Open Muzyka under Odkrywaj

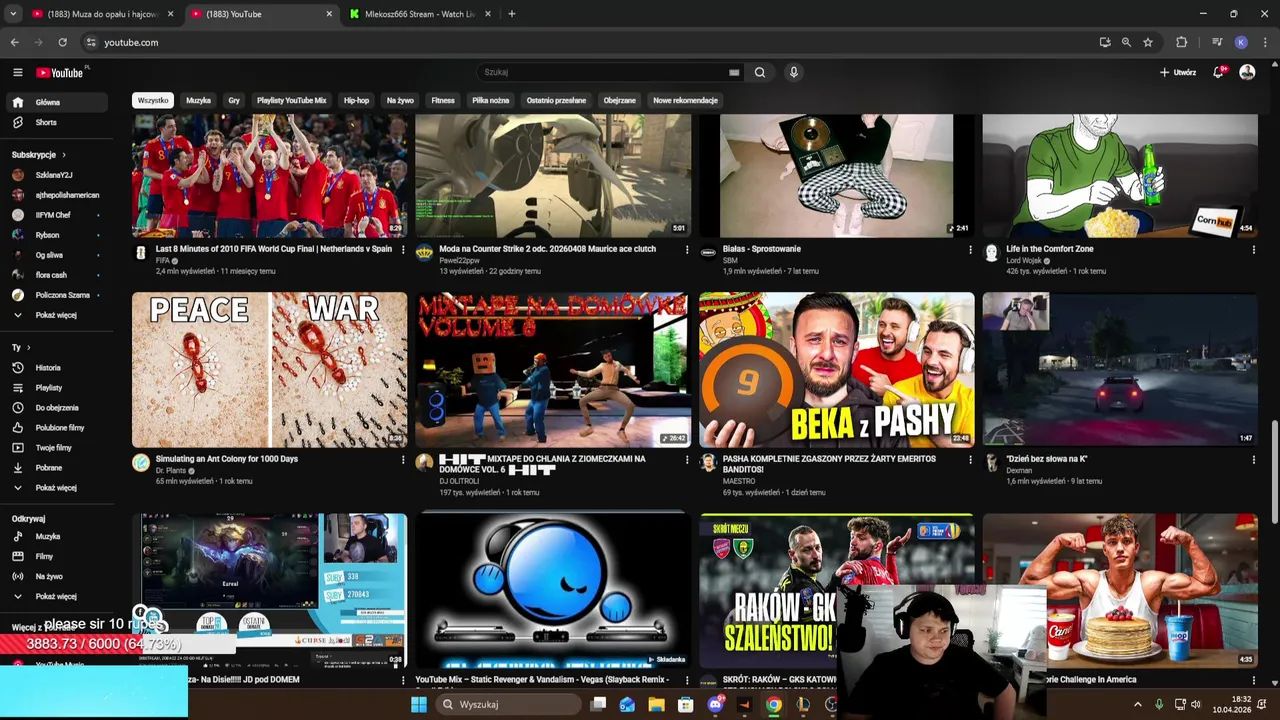pos(58,536)
